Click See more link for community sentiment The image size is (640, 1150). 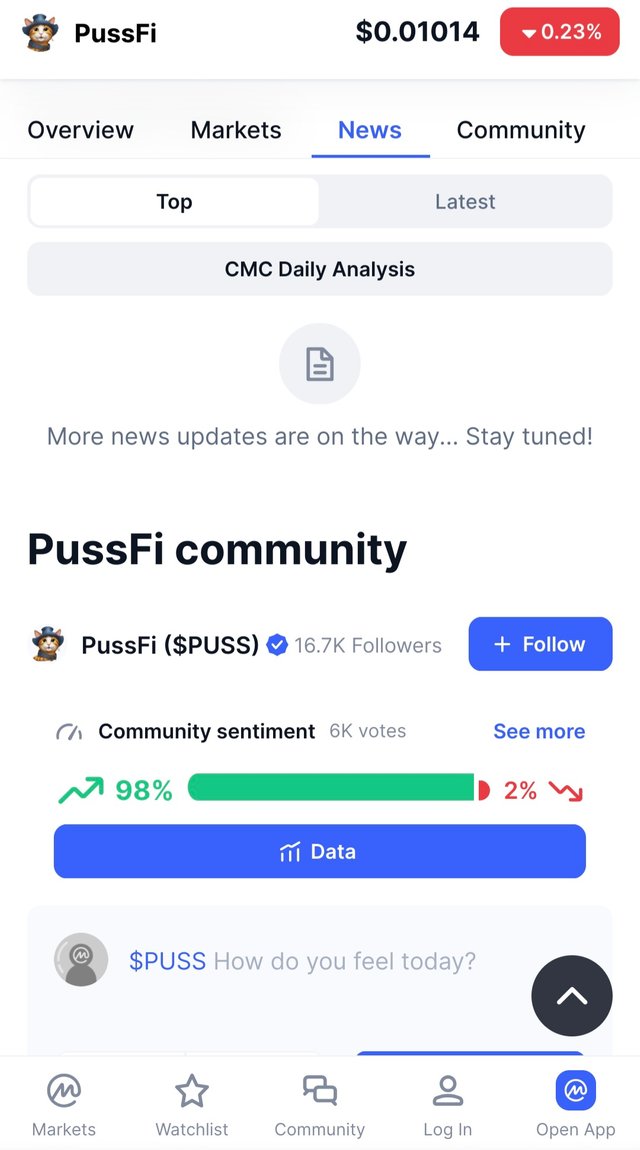(539, 731)
